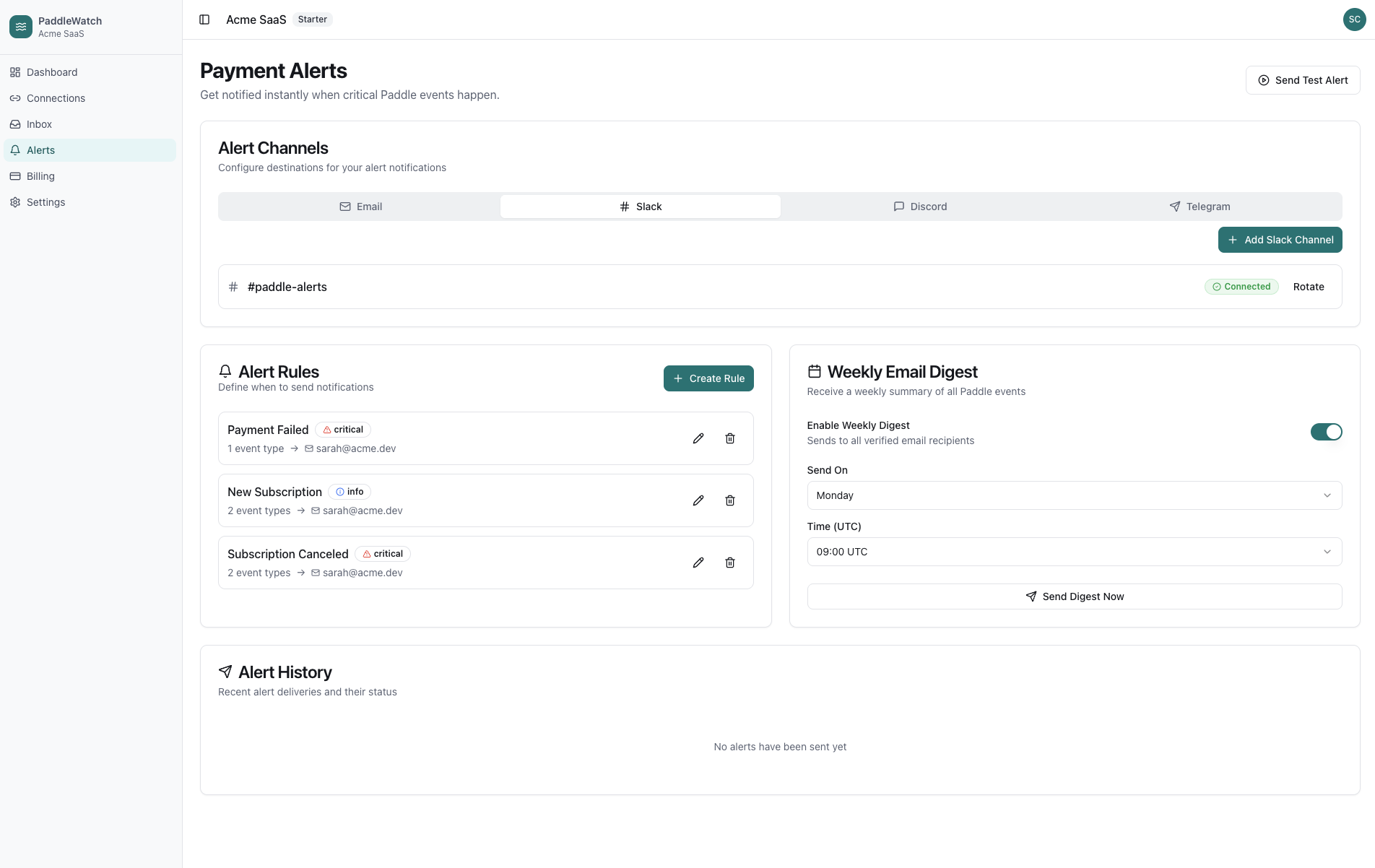Open Settings using the gear icon
Image resolution: width=1375 pixels, height=868 pixels.
pos(15,202)
